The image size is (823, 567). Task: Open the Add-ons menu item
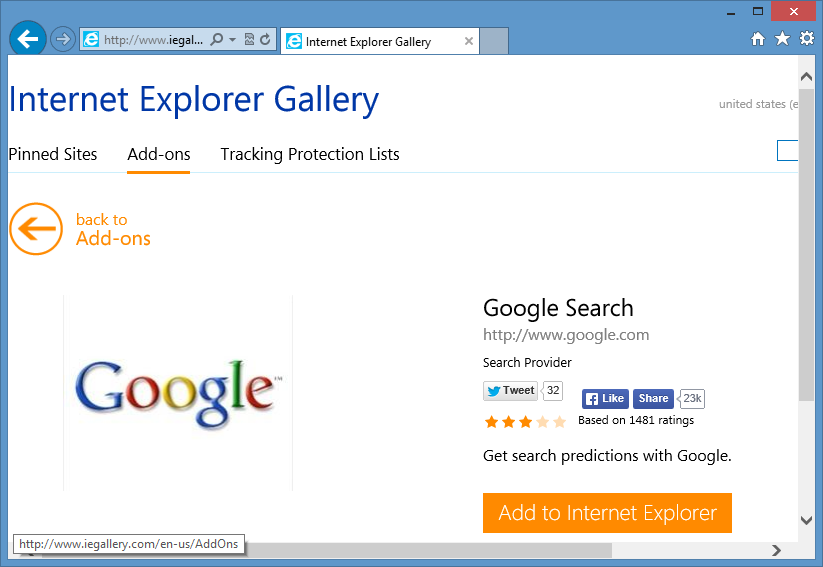[159, 154]
